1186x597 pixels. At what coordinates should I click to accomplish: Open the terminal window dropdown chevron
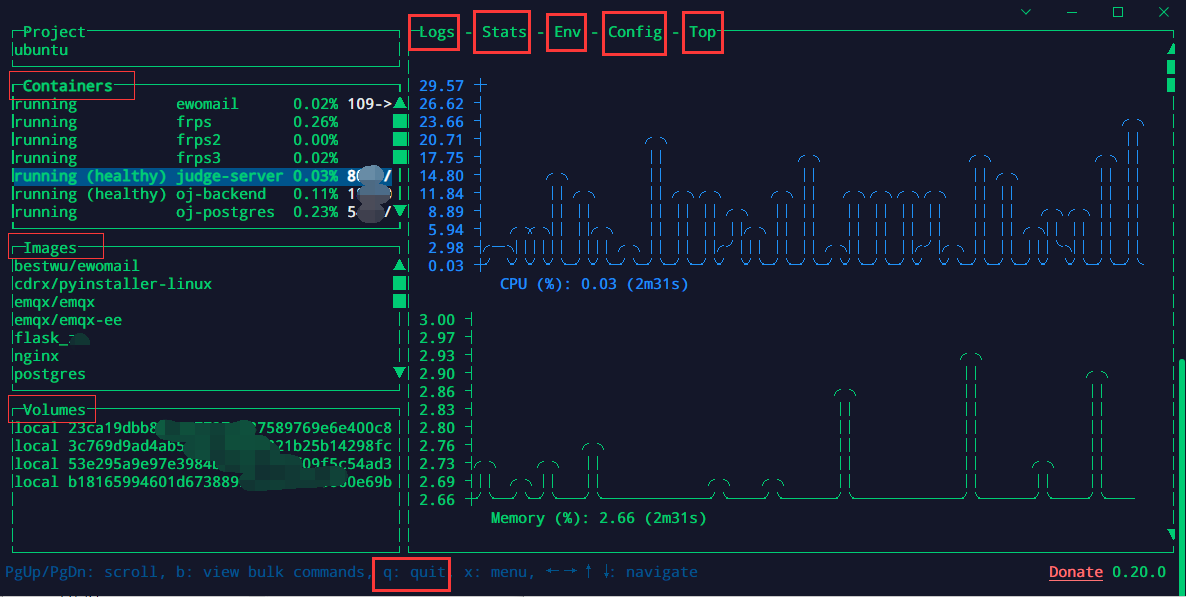pyautogui.click(x=1026, y=12)
